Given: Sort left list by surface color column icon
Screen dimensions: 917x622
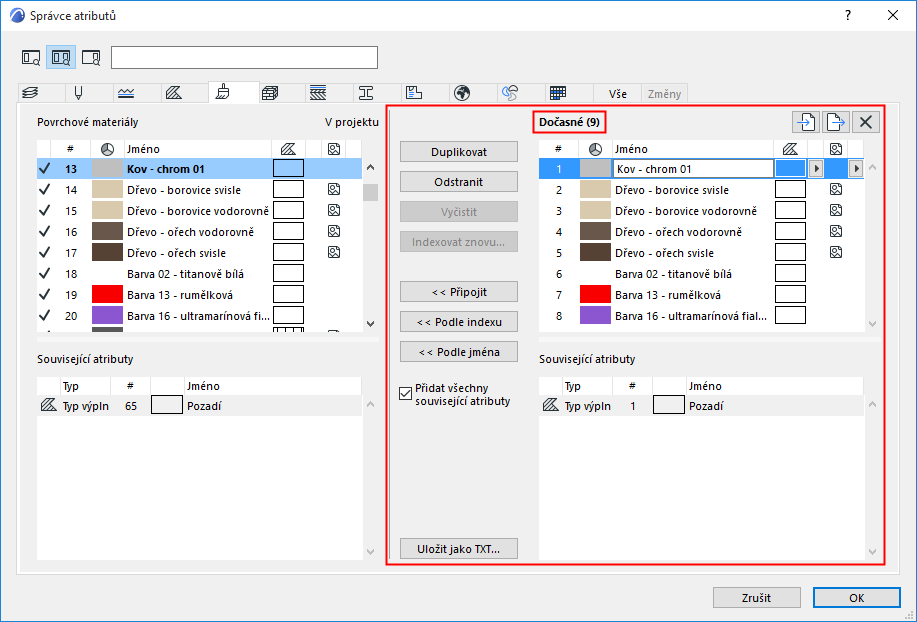Looking at the screenshot, I should 107,149.
